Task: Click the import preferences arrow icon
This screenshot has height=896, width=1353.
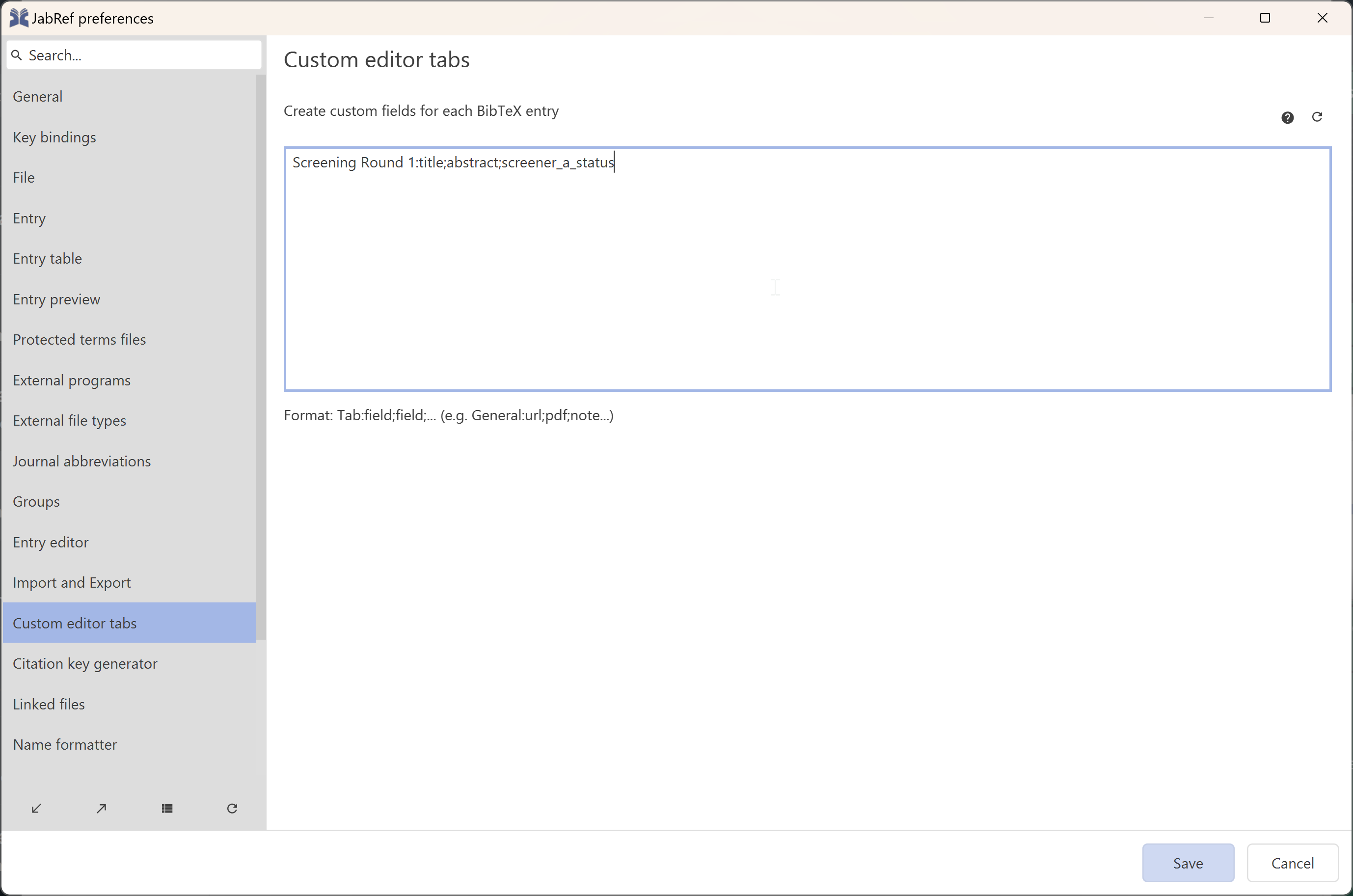Action: pos(36,808)
